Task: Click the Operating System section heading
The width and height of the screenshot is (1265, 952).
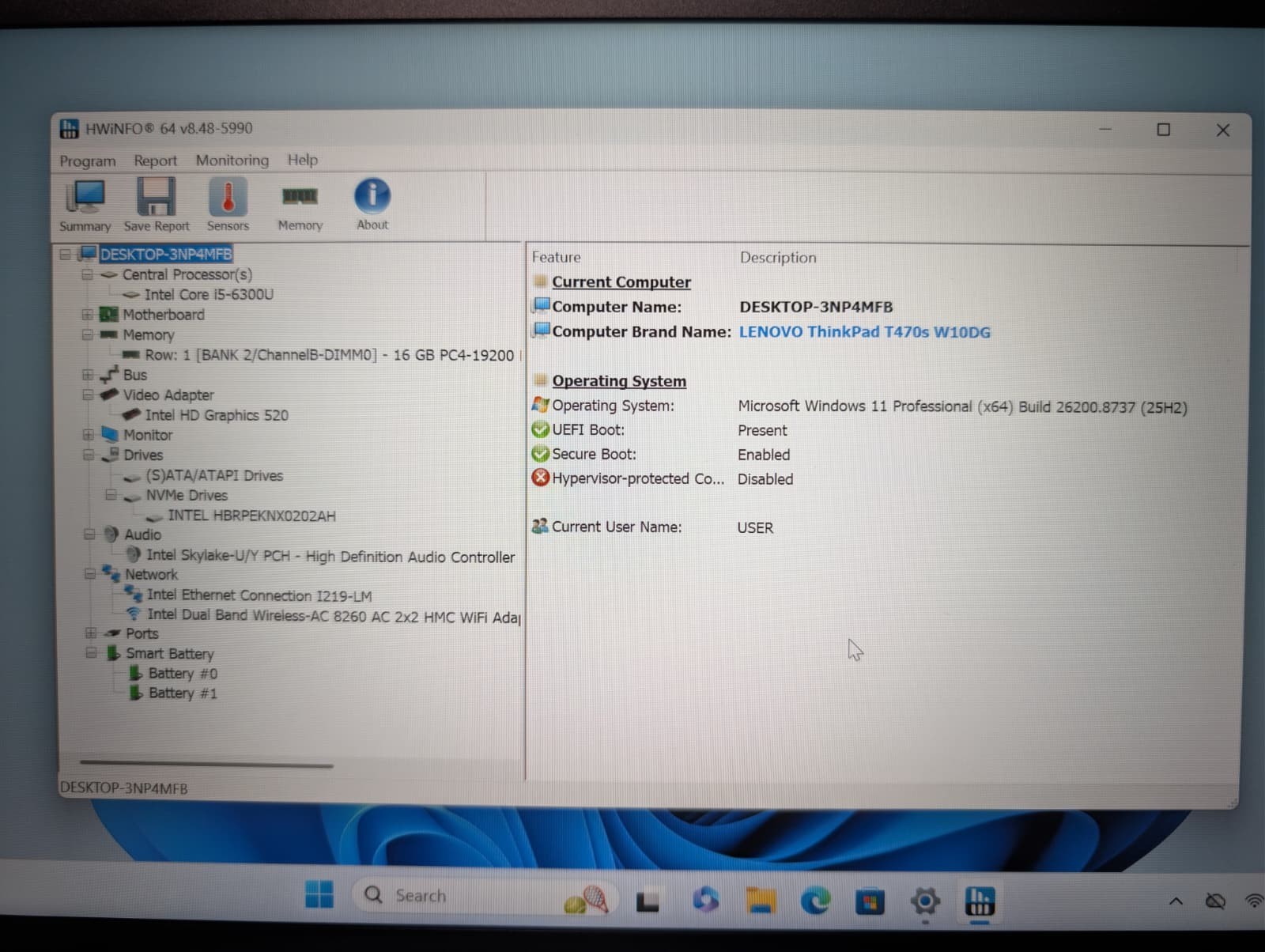Action: (619, 381)
